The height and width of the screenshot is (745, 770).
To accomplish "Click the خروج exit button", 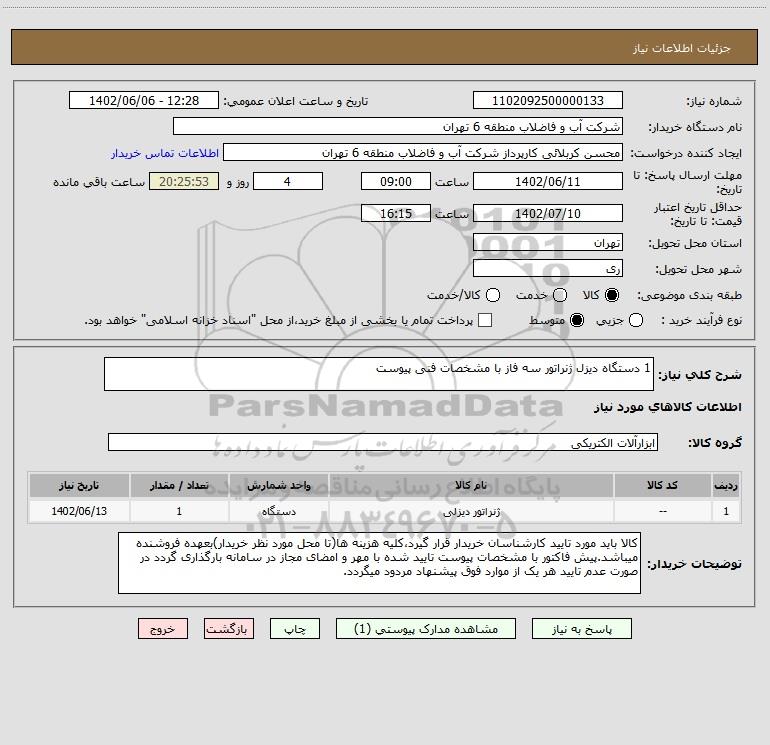I will point(163,629).
